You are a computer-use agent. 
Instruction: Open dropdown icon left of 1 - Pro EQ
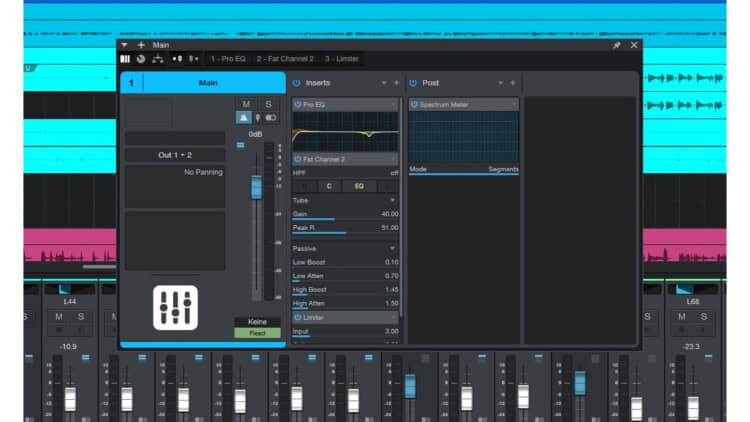tap(194, 59)
